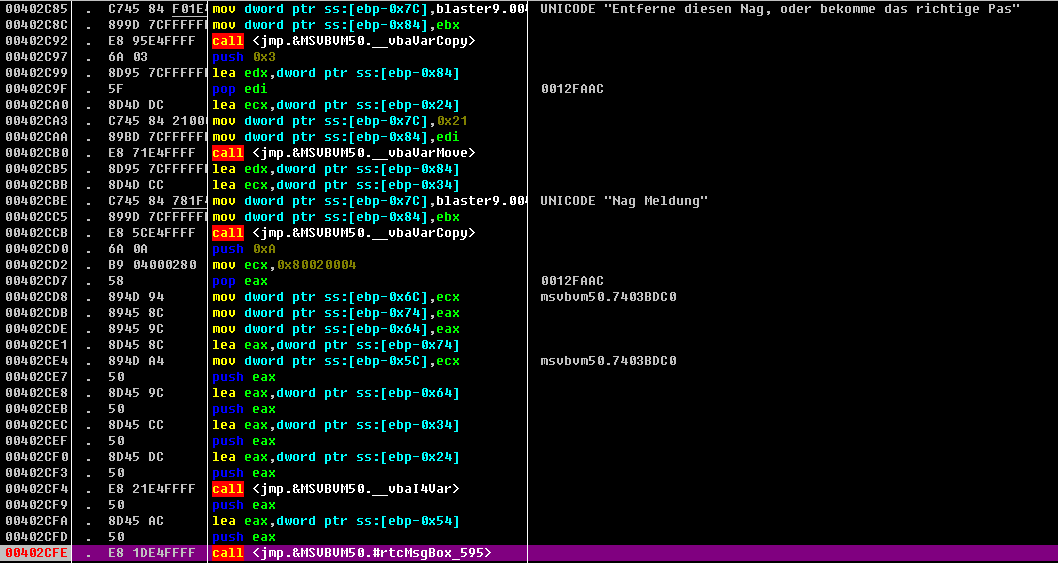Click mov [ebp-0x6C],ecx instruction
1058x563 pixels.
pyautogui.click(x=335, y=297)
